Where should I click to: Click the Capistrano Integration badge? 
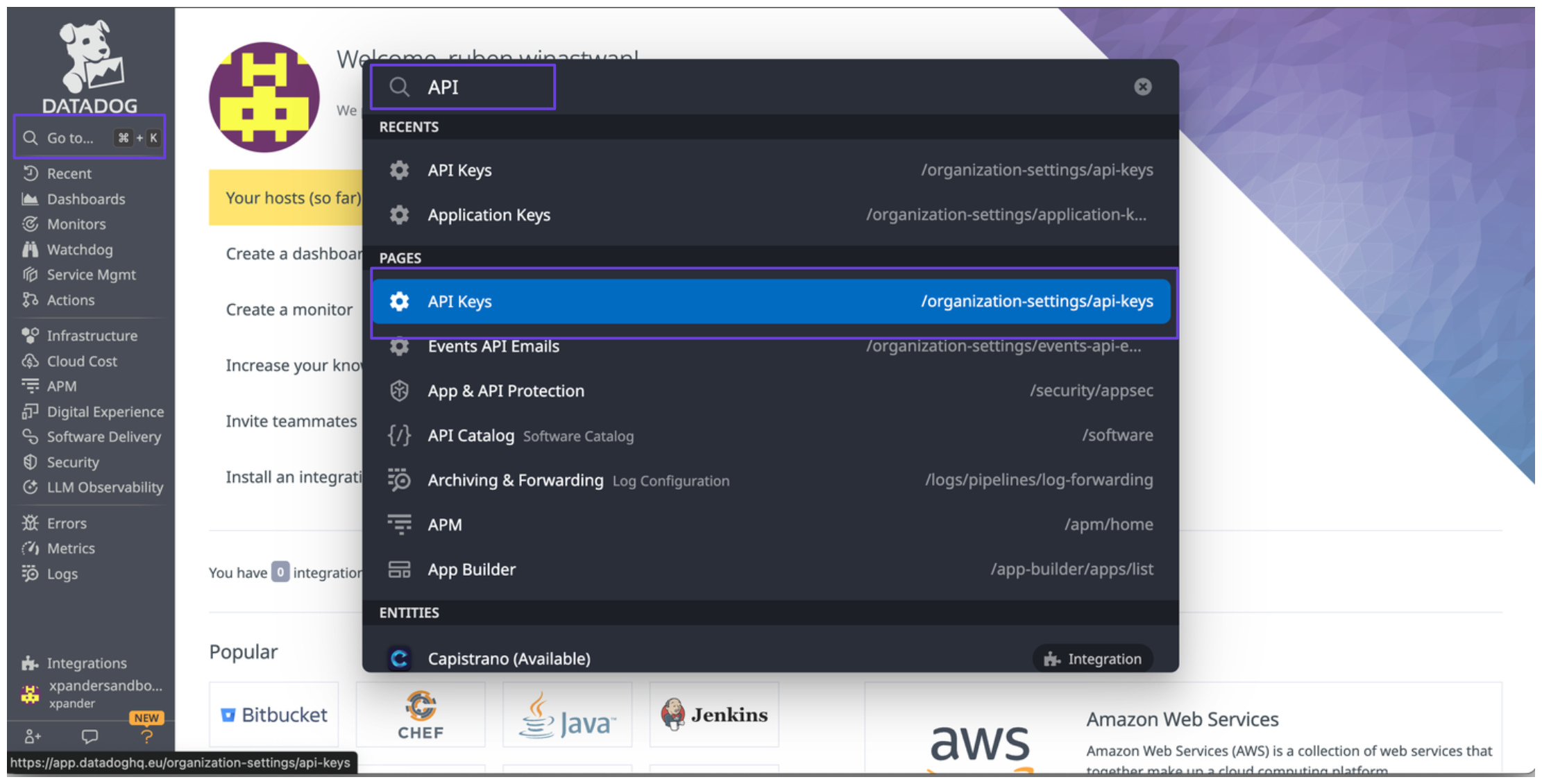[1093, 658]
